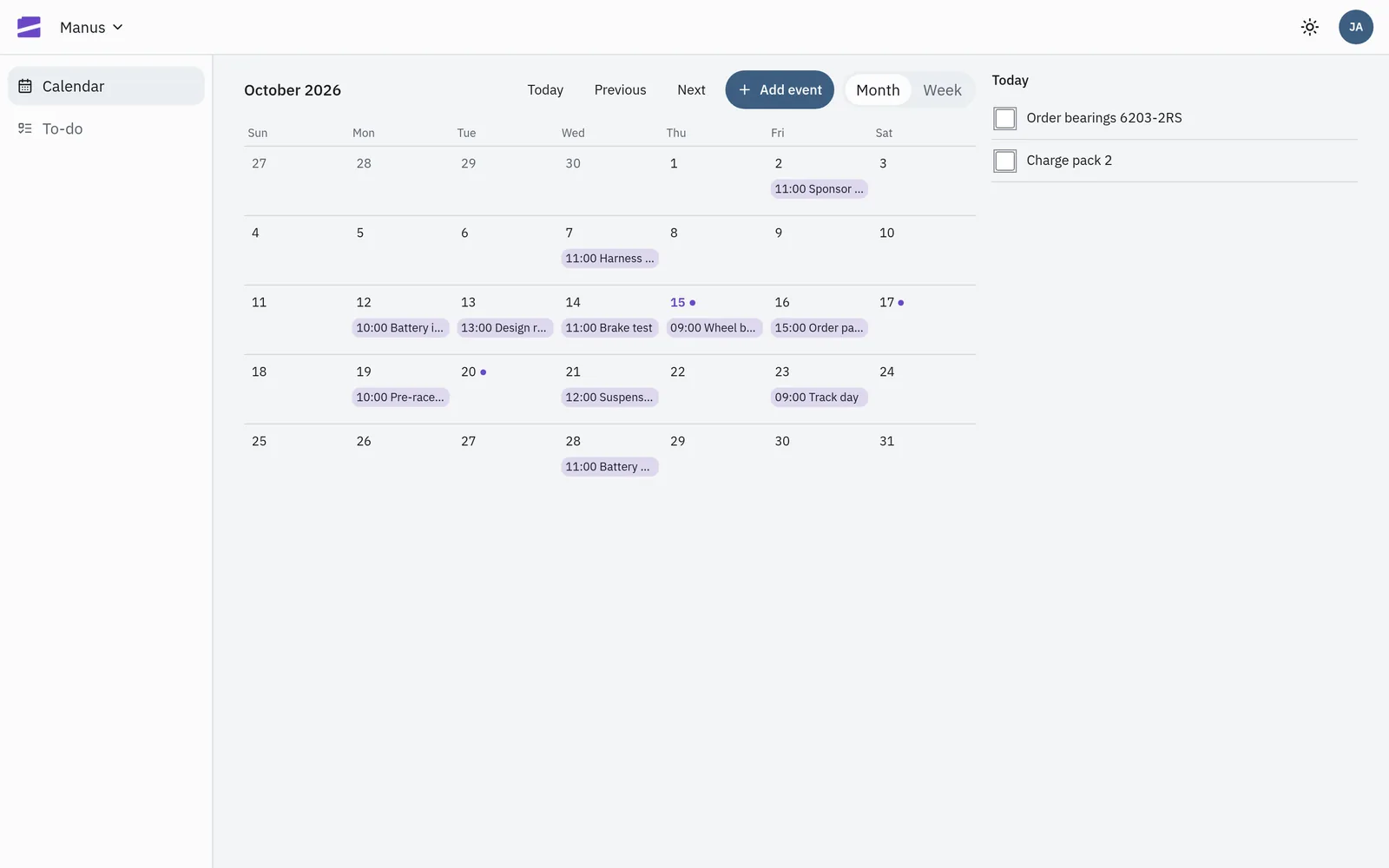Go to the Next month
Viewport: 1389px width, 868px height.
691,89
